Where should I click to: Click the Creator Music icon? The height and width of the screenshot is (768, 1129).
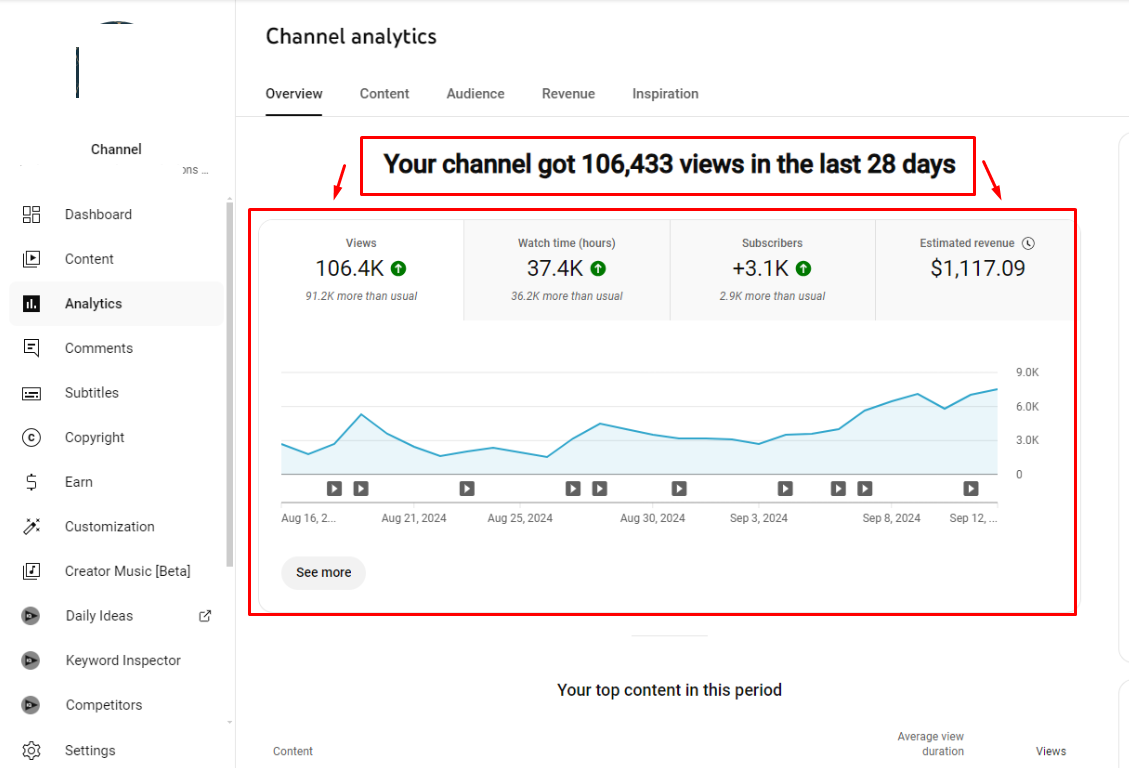click(x=31, y=571)
